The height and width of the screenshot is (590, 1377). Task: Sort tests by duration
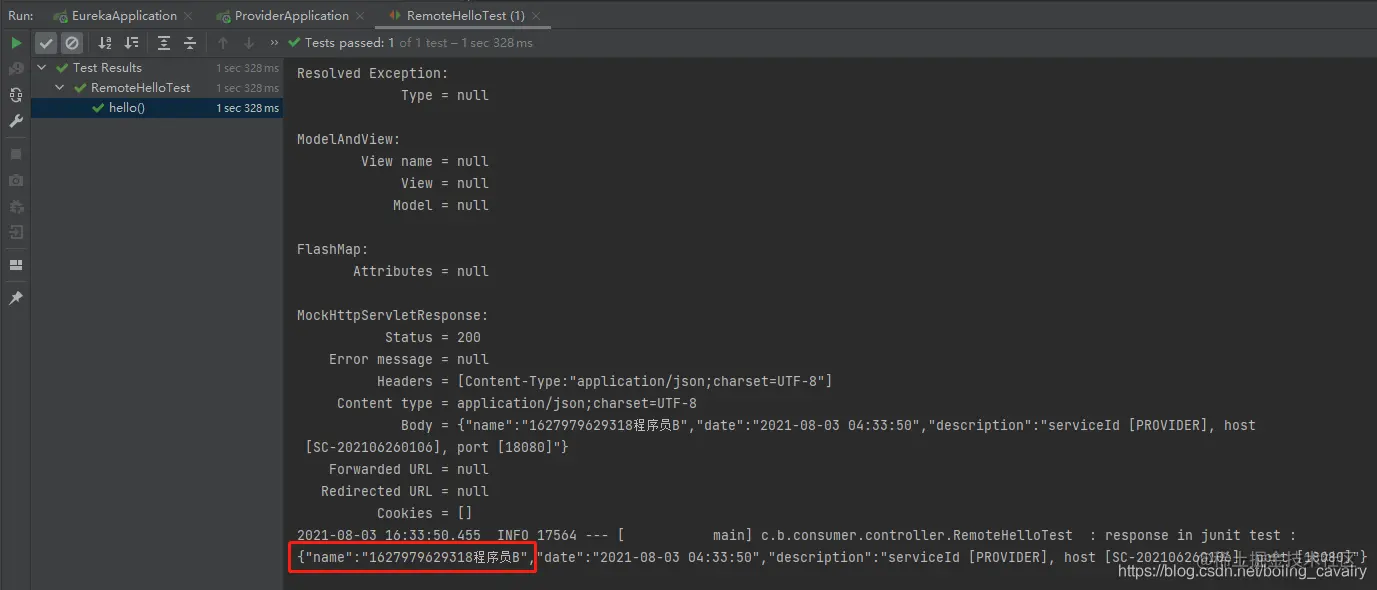131,43
